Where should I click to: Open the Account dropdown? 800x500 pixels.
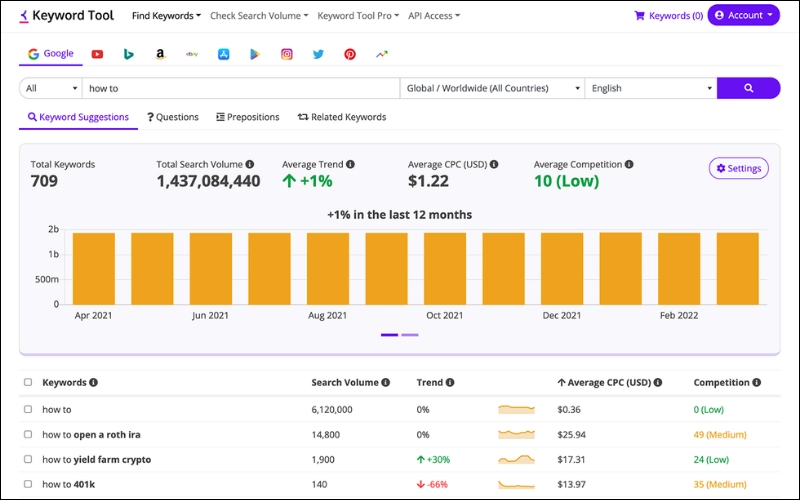[x=743, y=15]
